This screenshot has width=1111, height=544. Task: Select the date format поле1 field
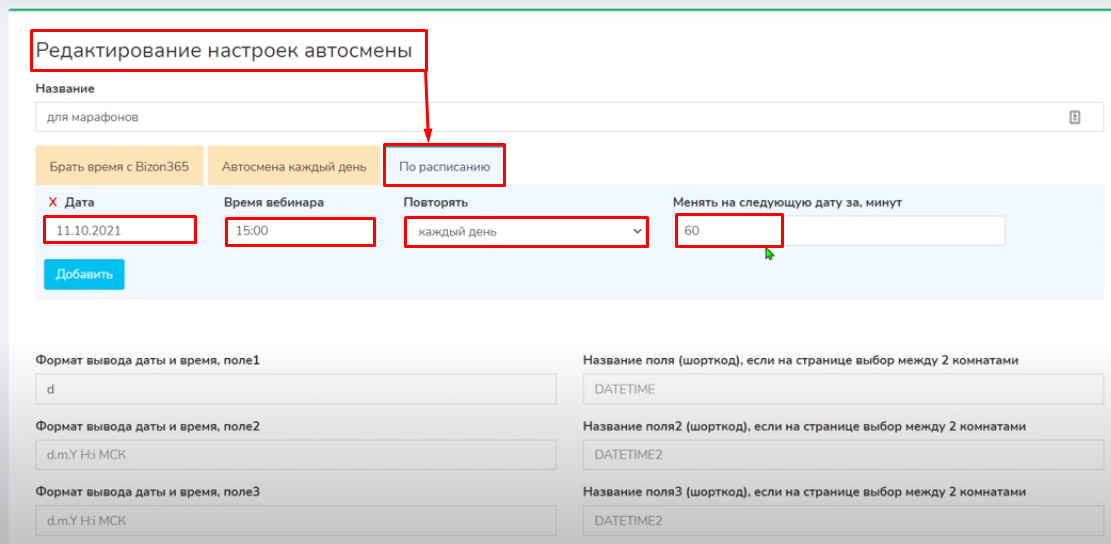(x=295, y=389)
